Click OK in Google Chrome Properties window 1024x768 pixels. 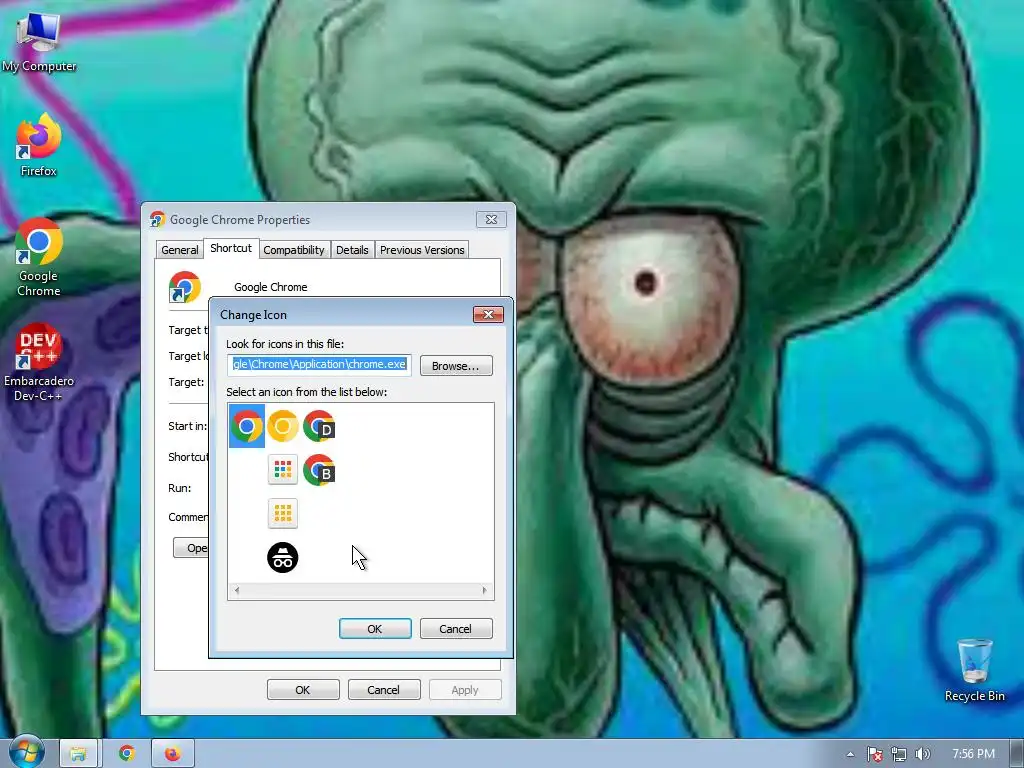pos(303,690)
